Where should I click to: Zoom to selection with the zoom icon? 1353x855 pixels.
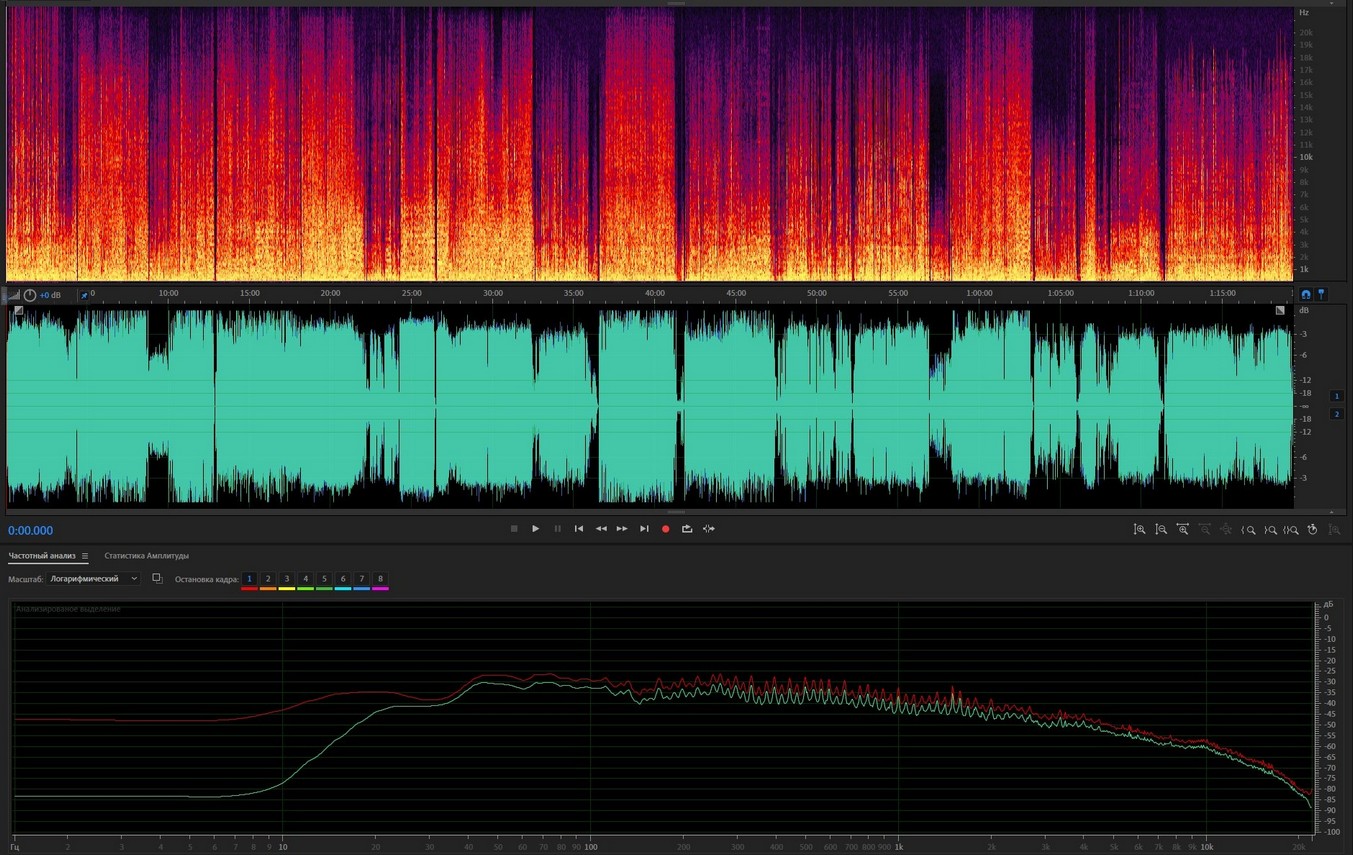point(1291,530)
